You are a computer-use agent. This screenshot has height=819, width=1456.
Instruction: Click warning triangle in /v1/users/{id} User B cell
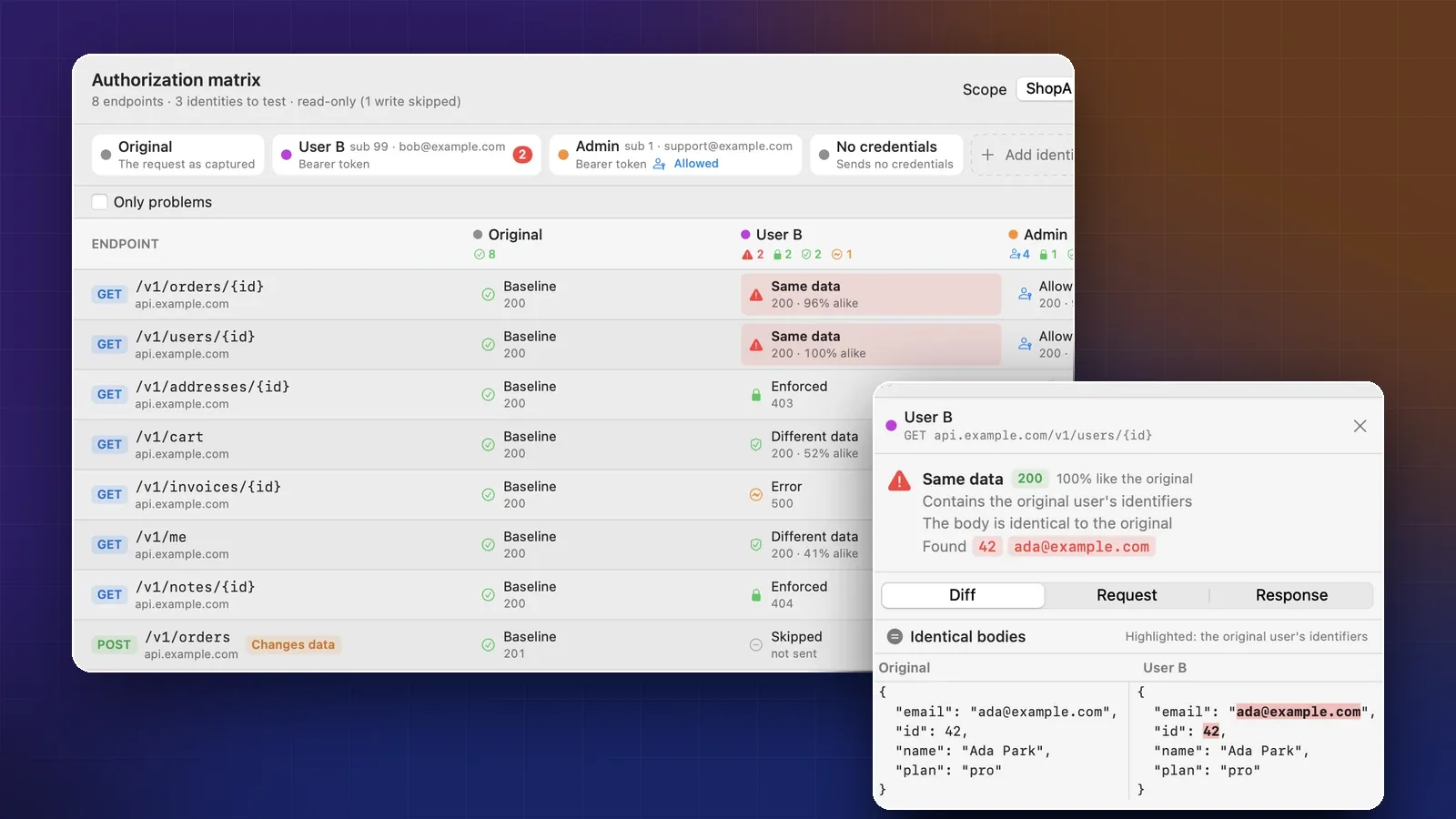pos(756,345)
